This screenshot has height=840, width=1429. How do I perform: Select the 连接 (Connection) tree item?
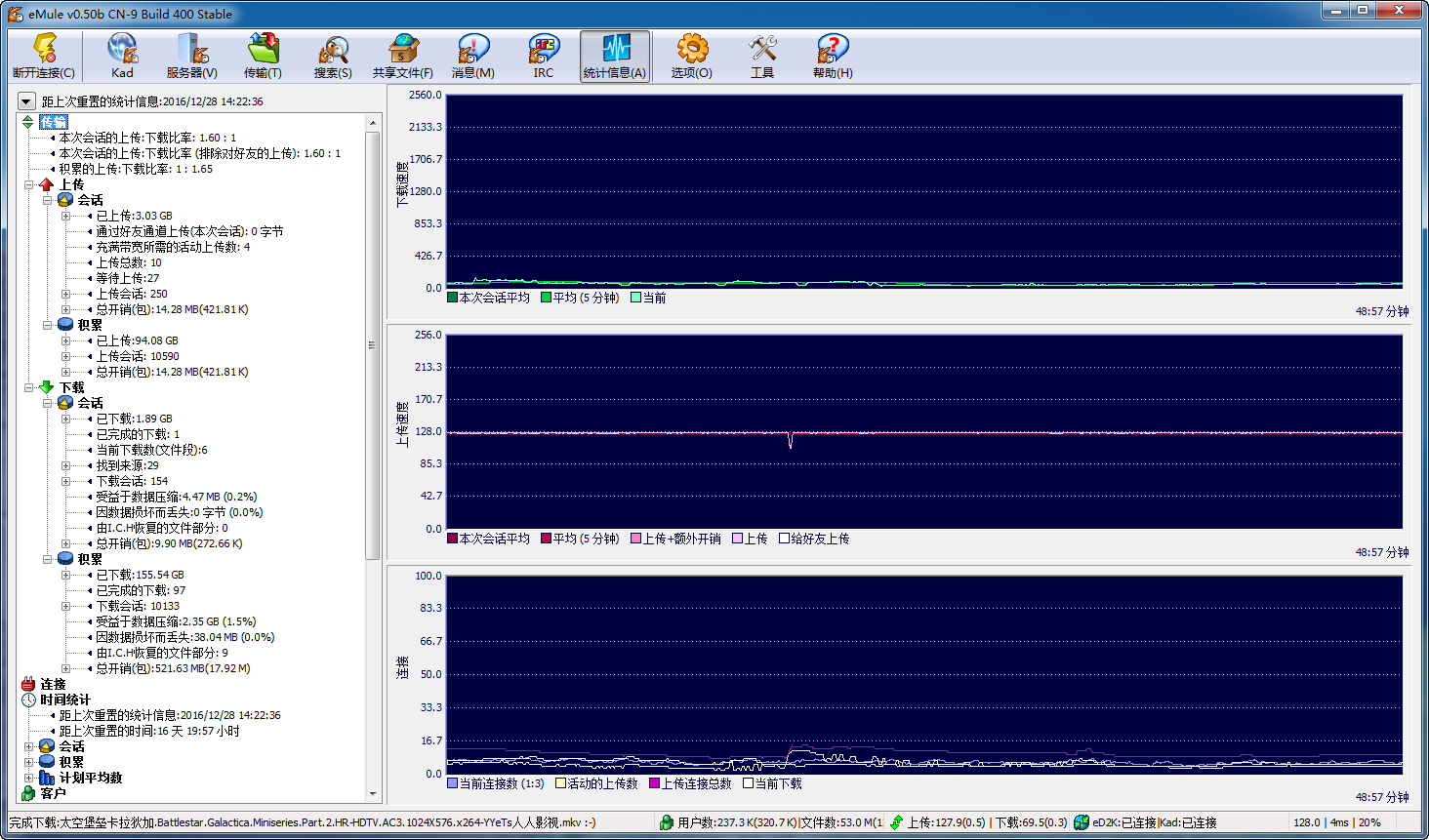click(x=53, y=684)
